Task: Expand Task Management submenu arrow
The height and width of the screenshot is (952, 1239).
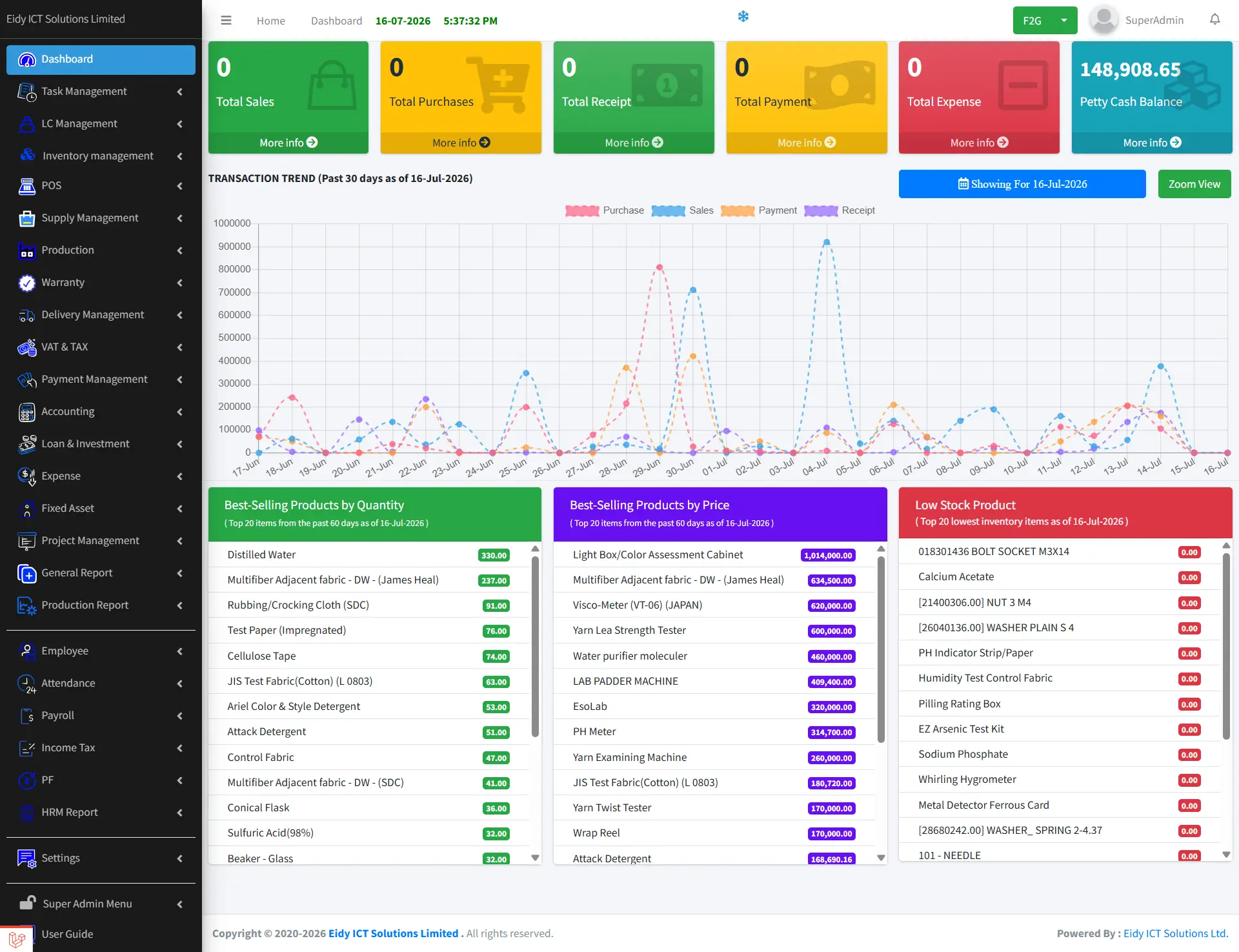Action: (179, 92)
